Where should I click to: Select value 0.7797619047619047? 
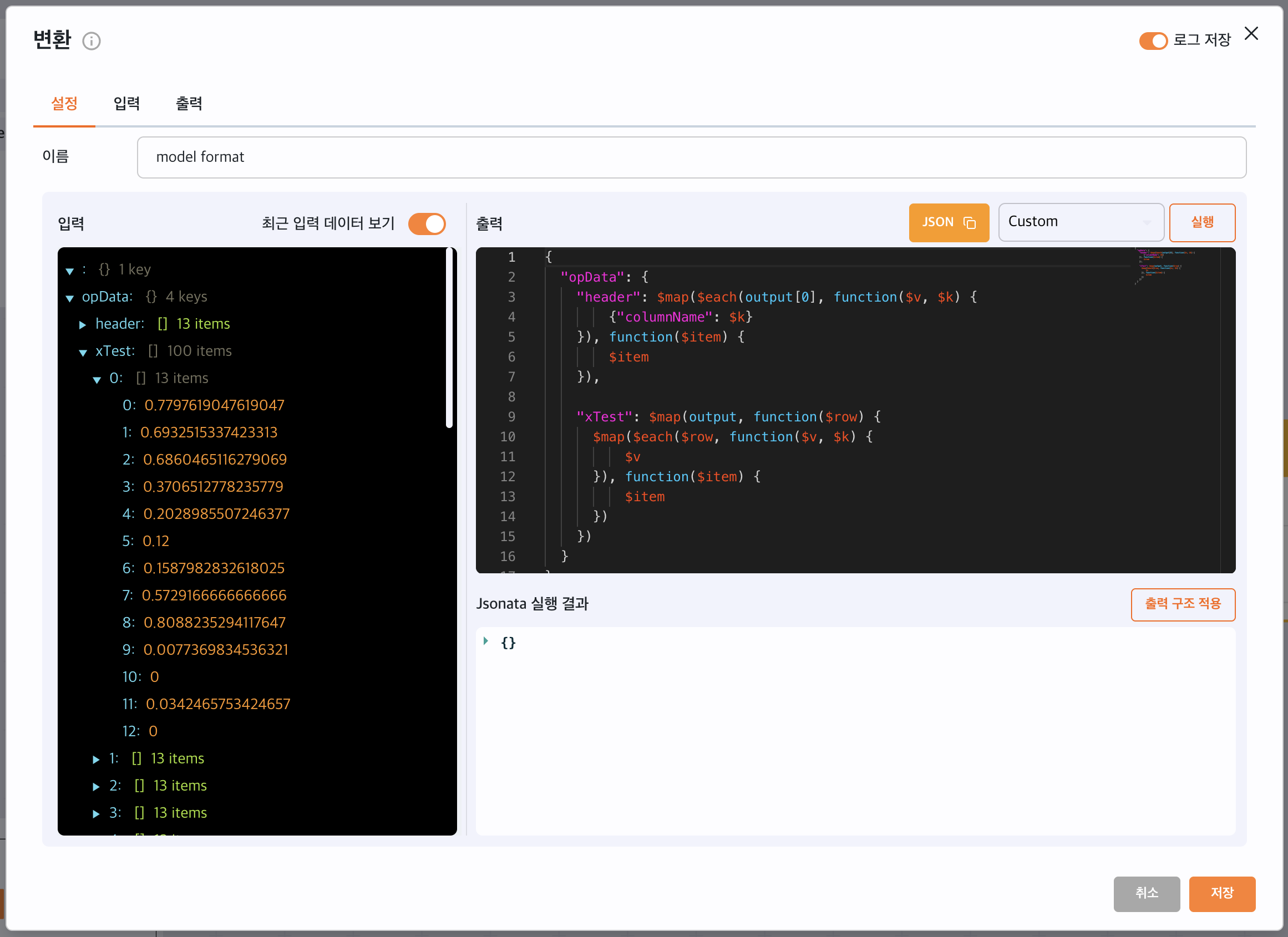214,405
